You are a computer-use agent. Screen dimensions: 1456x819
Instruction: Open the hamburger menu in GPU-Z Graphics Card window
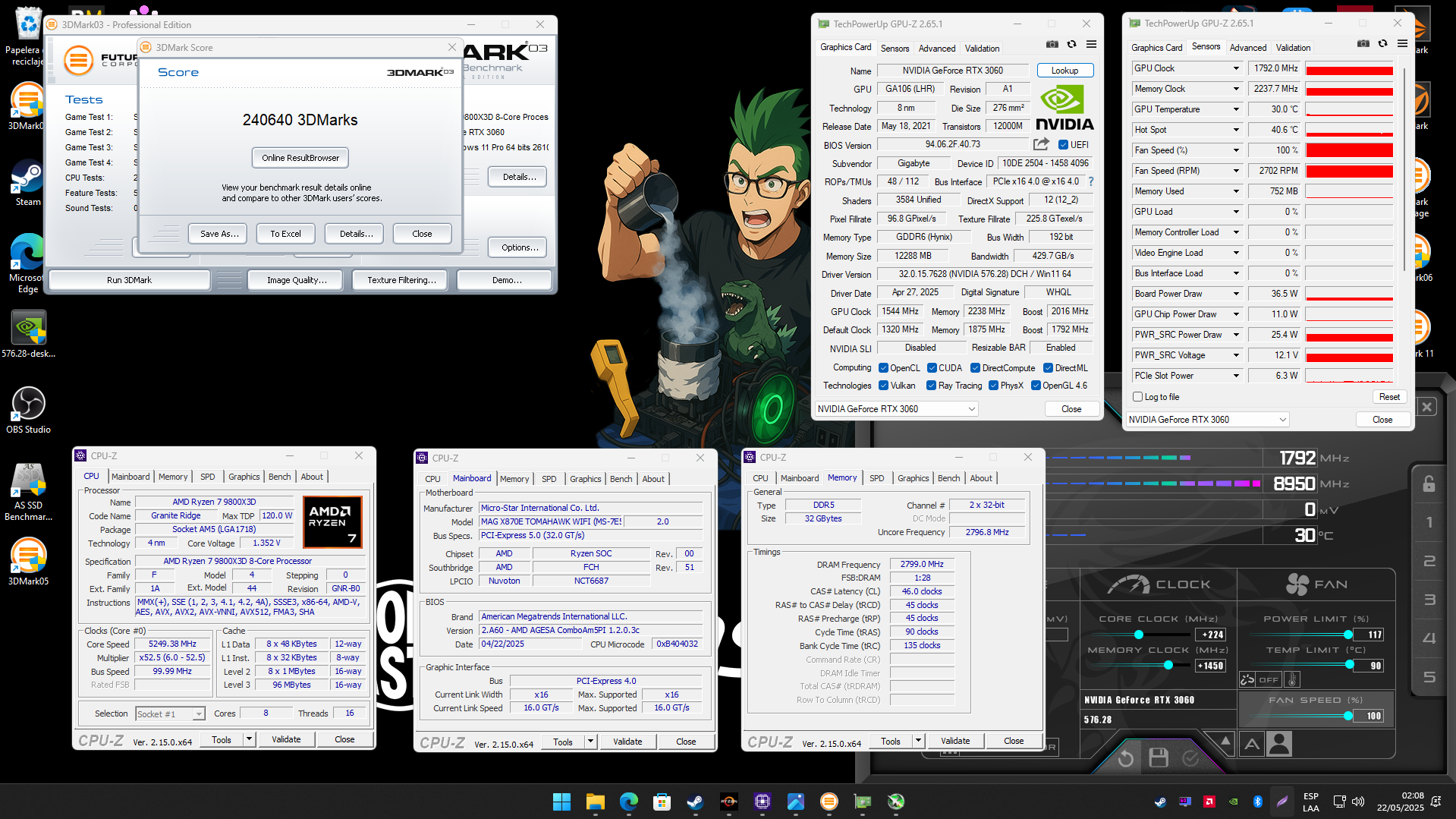coord(1091,45)
